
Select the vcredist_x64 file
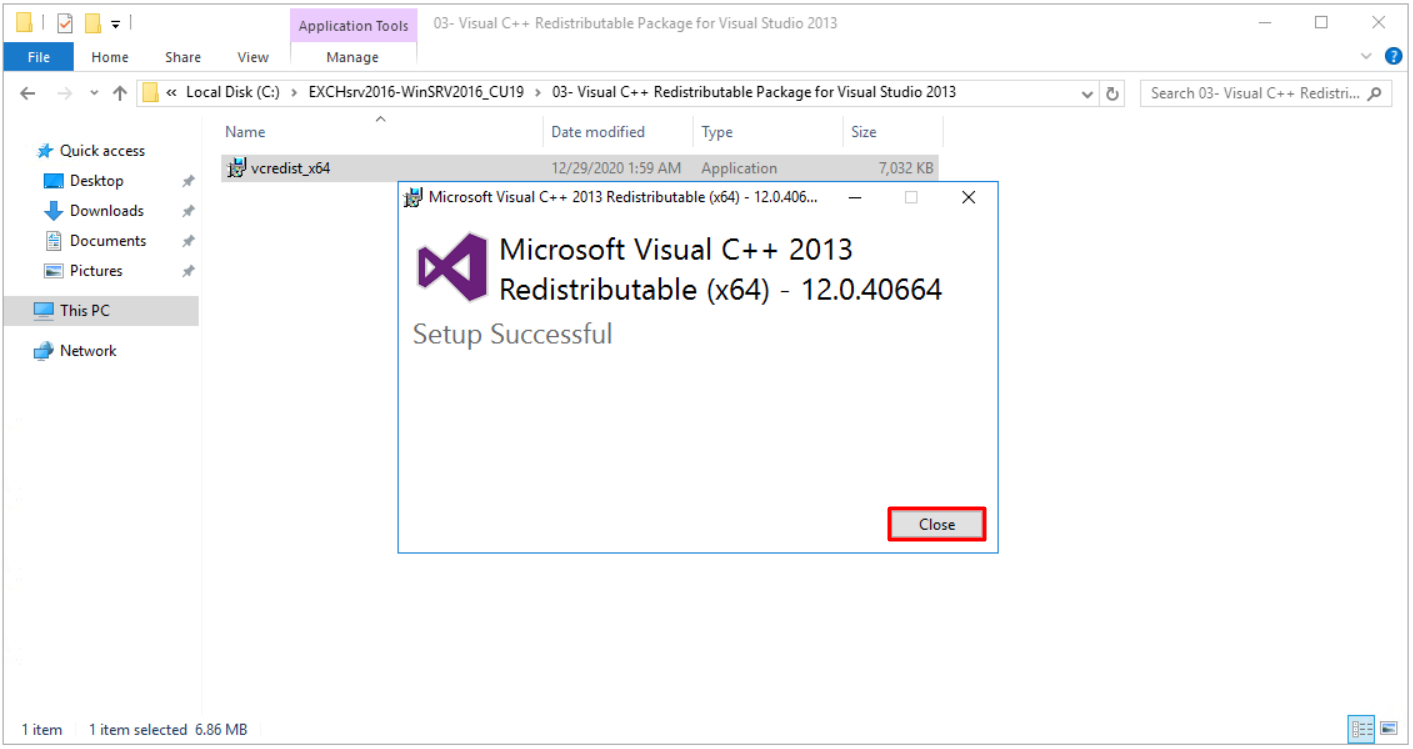(x=579, y=168)
